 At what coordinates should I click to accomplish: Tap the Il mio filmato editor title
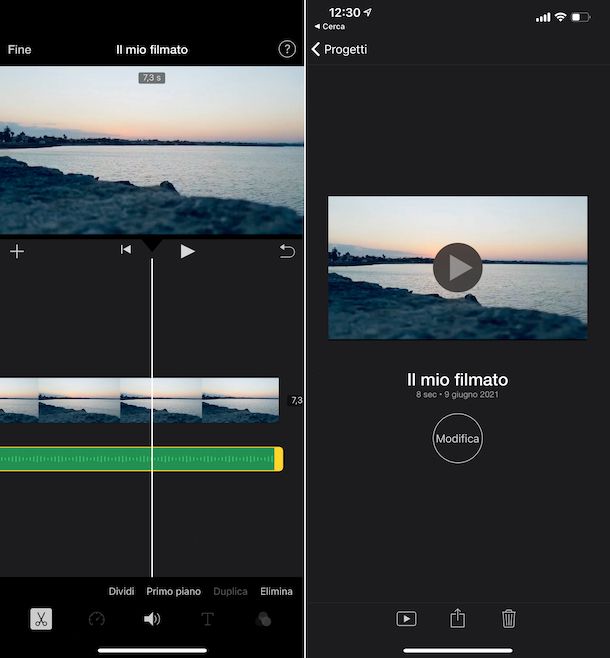pyautogui.click(x=152, y=50)
